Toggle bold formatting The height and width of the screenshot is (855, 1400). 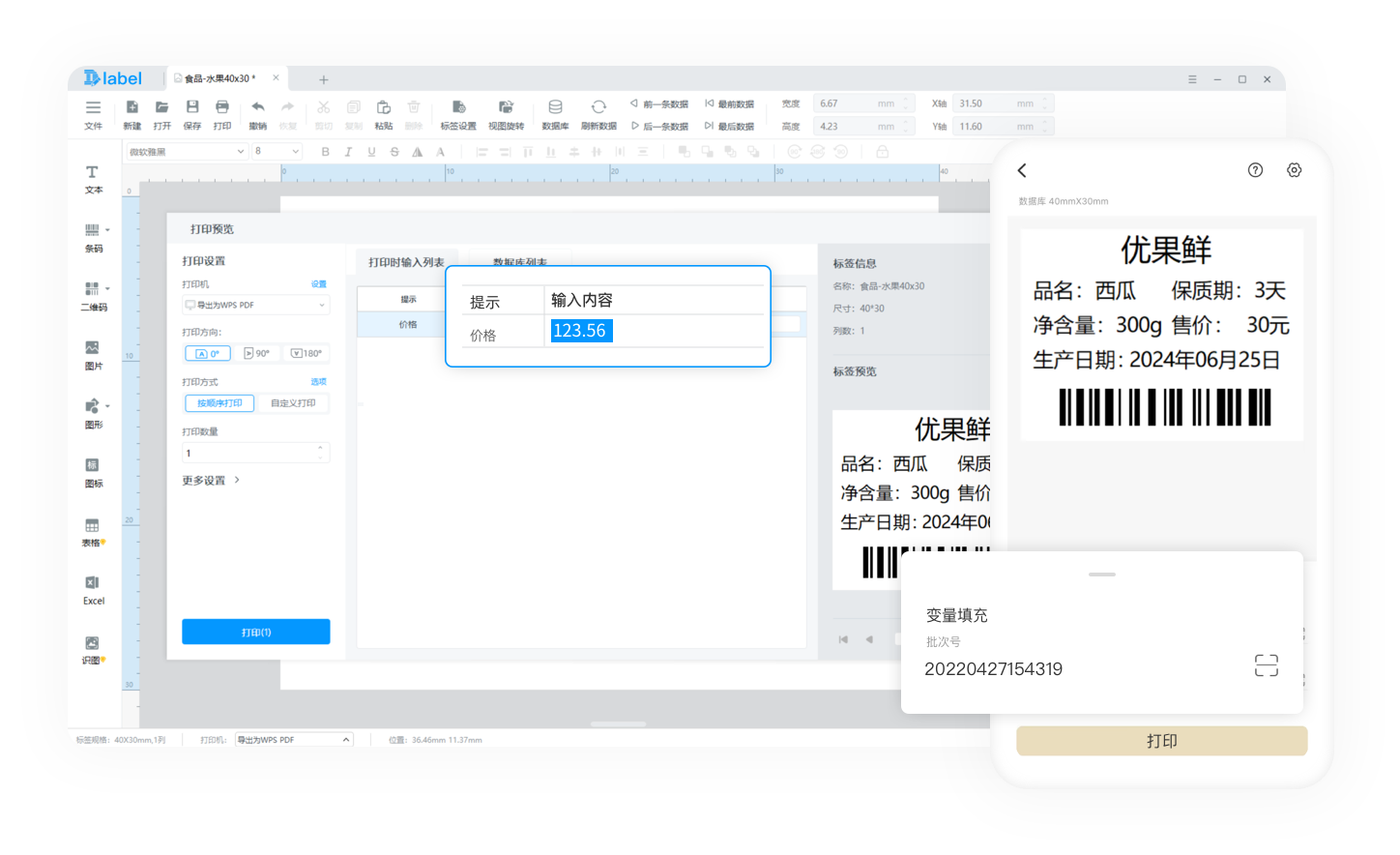pyautogui.click(x=326, y=152)
